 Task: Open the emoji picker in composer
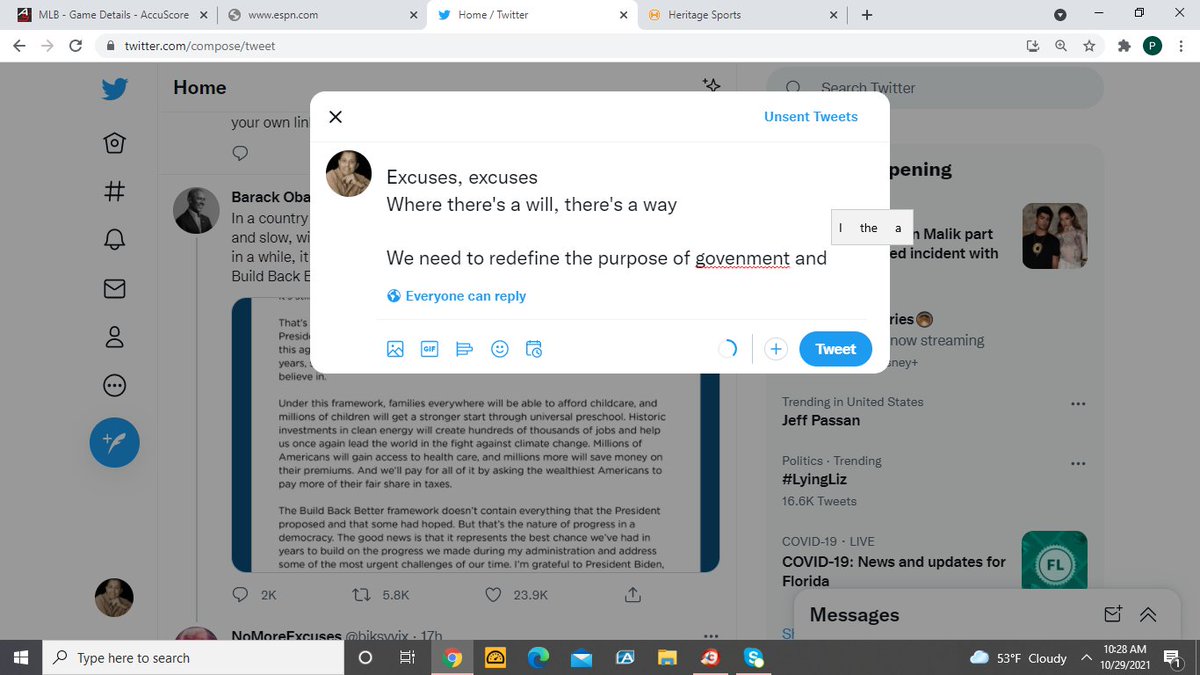(x=500, y=349)
